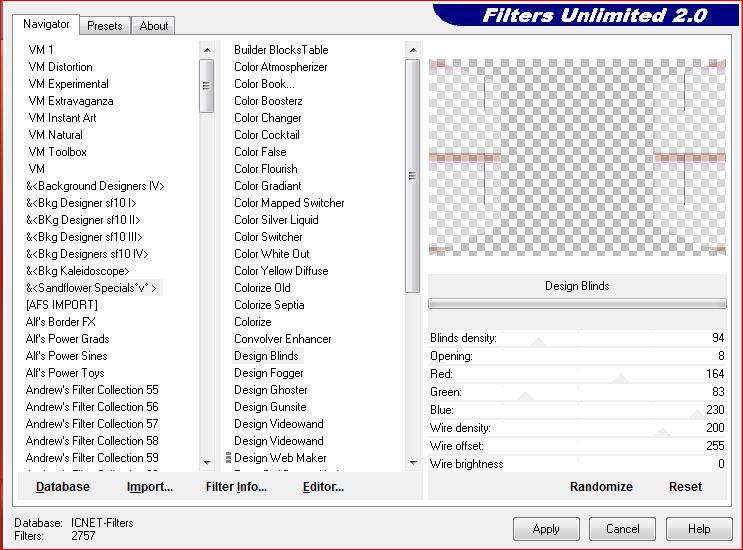Viewport: 743px width, 550px height.
Task: Select the VM Natural category
Action: (x=55, y=135)
